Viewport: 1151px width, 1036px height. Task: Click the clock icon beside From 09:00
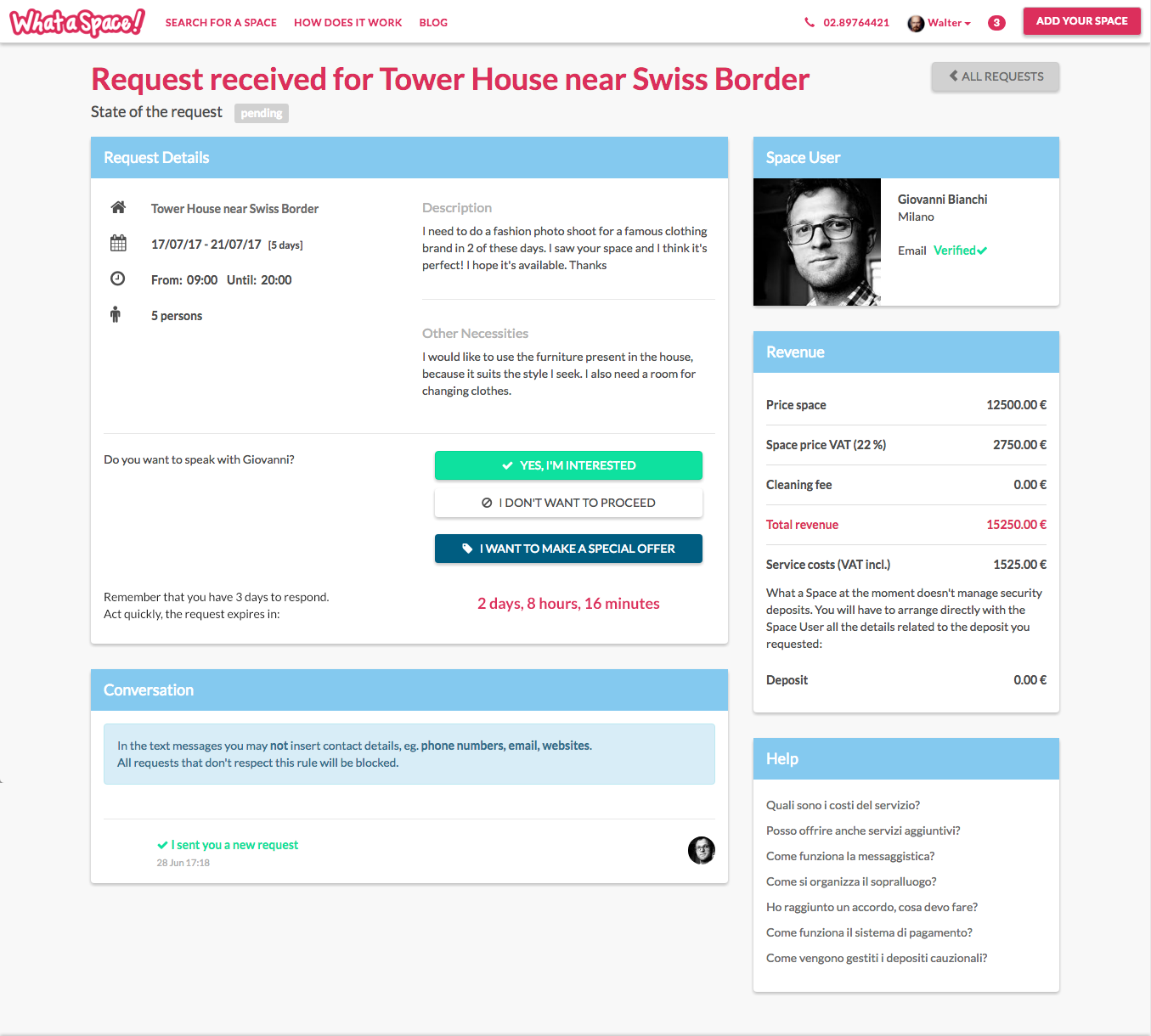(x=118, y=279)
